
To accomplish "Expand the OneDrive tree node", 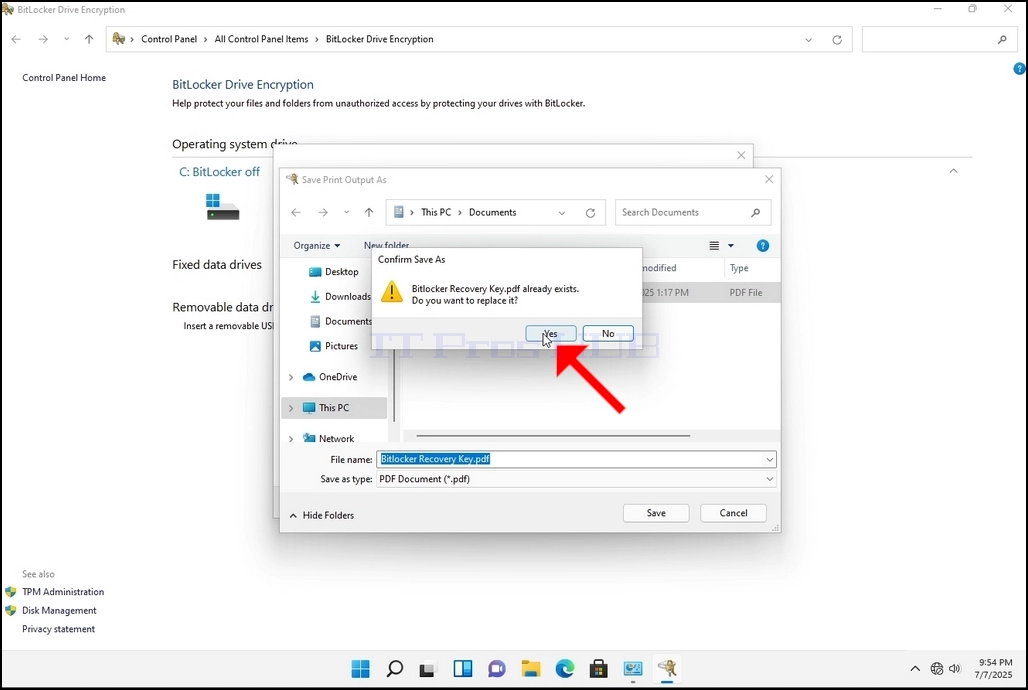I will pos(291,377).
